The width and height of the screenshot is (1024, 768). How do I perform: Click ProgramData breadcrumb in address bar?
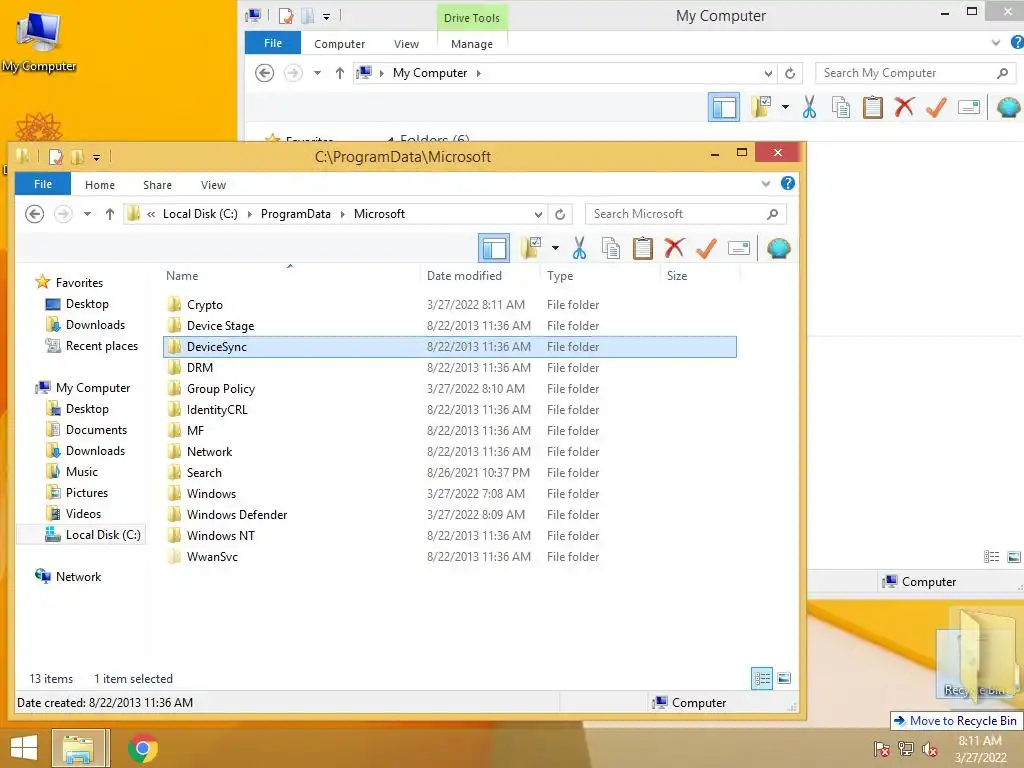point(295,214)
